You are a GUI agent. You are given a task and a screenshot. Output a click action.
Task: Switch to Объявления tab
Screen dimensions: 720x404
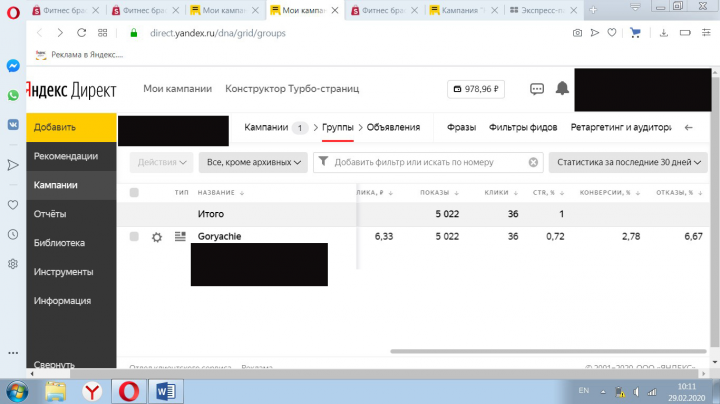tap(393, 128)
